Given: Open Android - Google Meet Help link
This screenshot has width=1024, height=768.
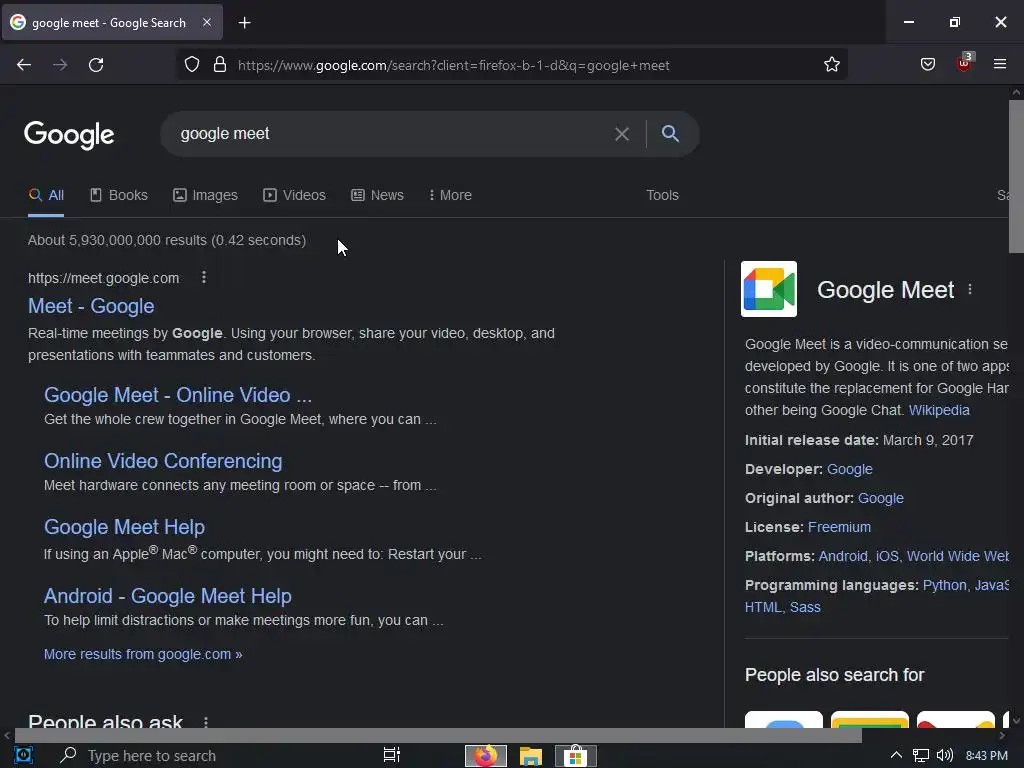Looking at the screenshot, I should click(168, 596).
